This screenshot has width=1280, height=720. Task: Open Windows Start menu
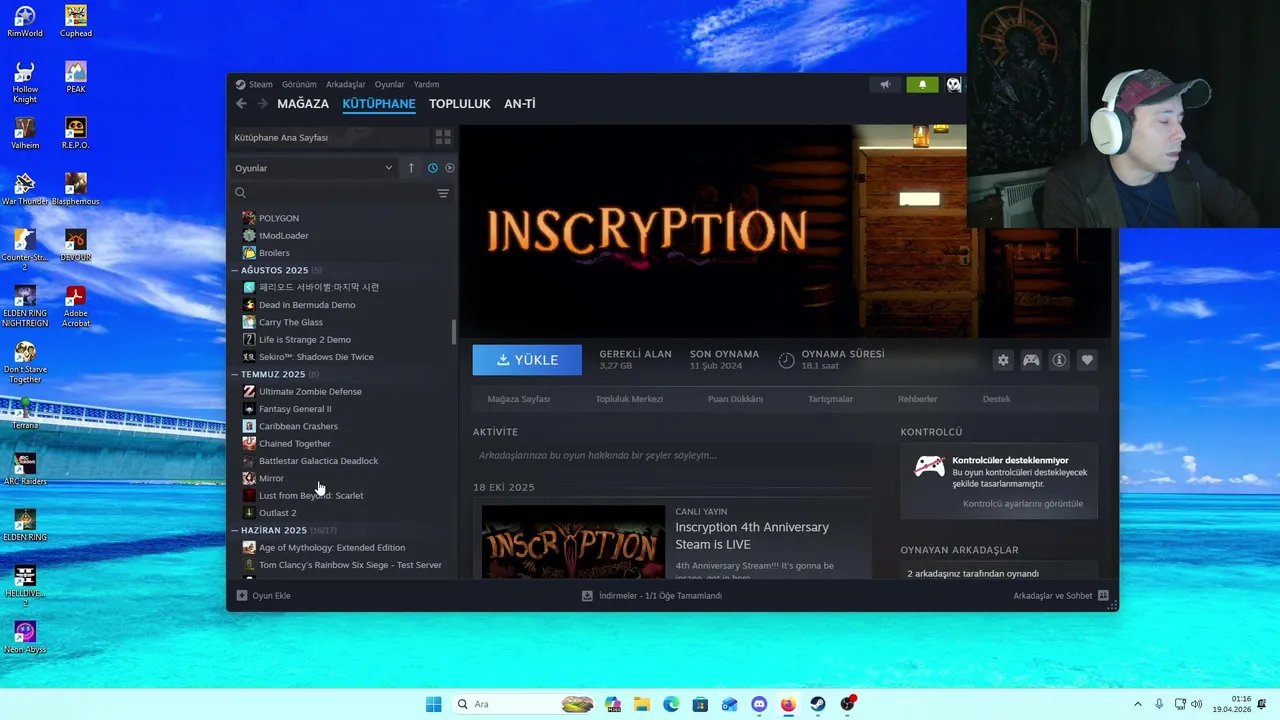[x=433, y=704]
